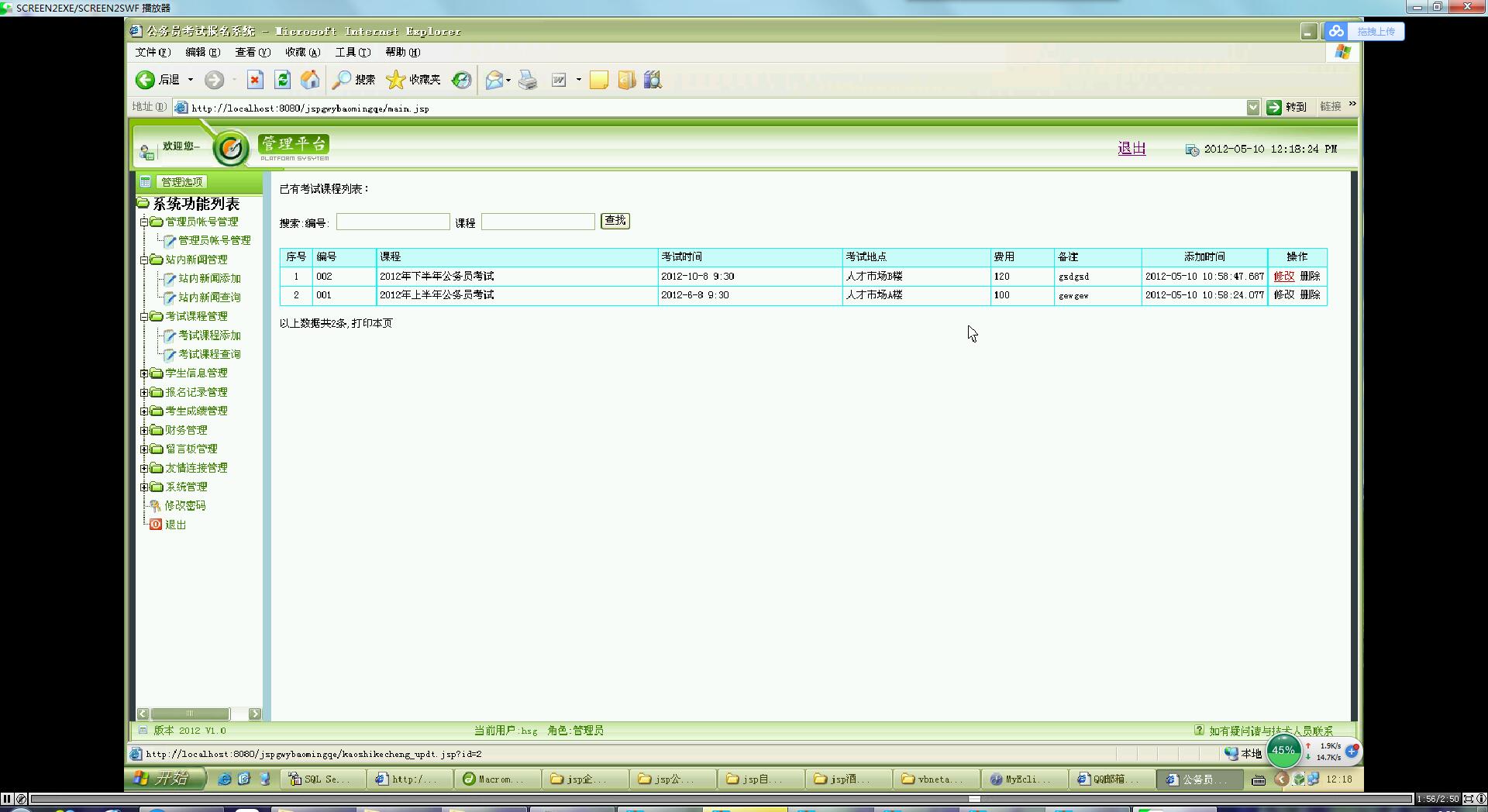
Task: Click the sidebar scrollbar right arrow
Action: coord(255,714)
